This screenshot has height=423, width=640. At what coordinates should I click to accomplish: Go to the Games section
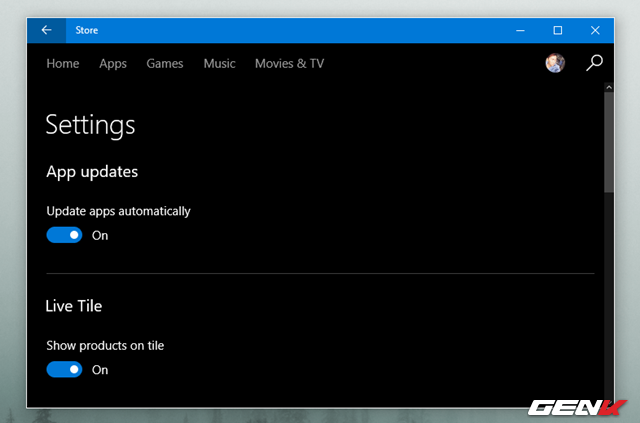click(x=165, y=64)
